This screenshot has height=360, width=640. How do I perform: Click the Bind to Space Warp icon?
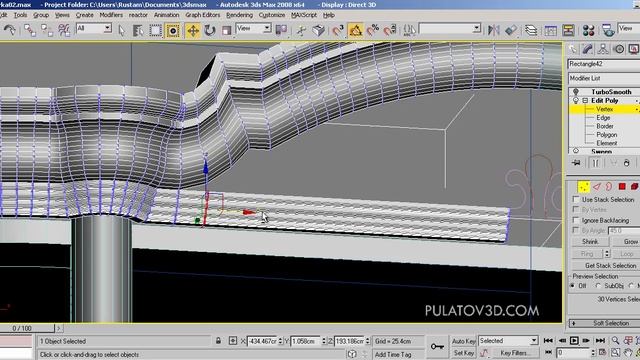point(64,30)
